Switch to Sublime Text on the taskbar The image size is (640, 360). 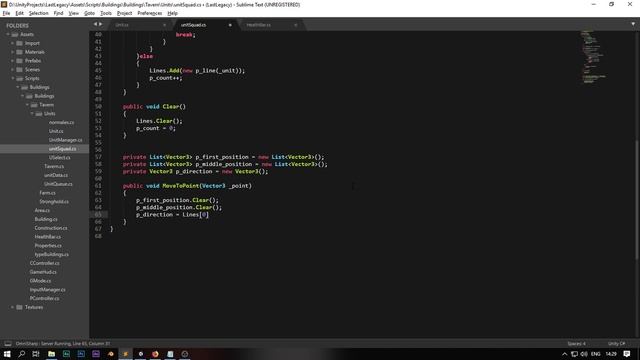tap(125, 354)
